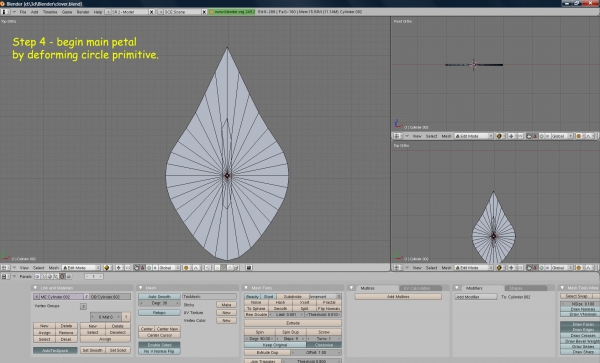Select scale manipulator square icon in main view
The image size is (600, 363).
click(155, 268)
